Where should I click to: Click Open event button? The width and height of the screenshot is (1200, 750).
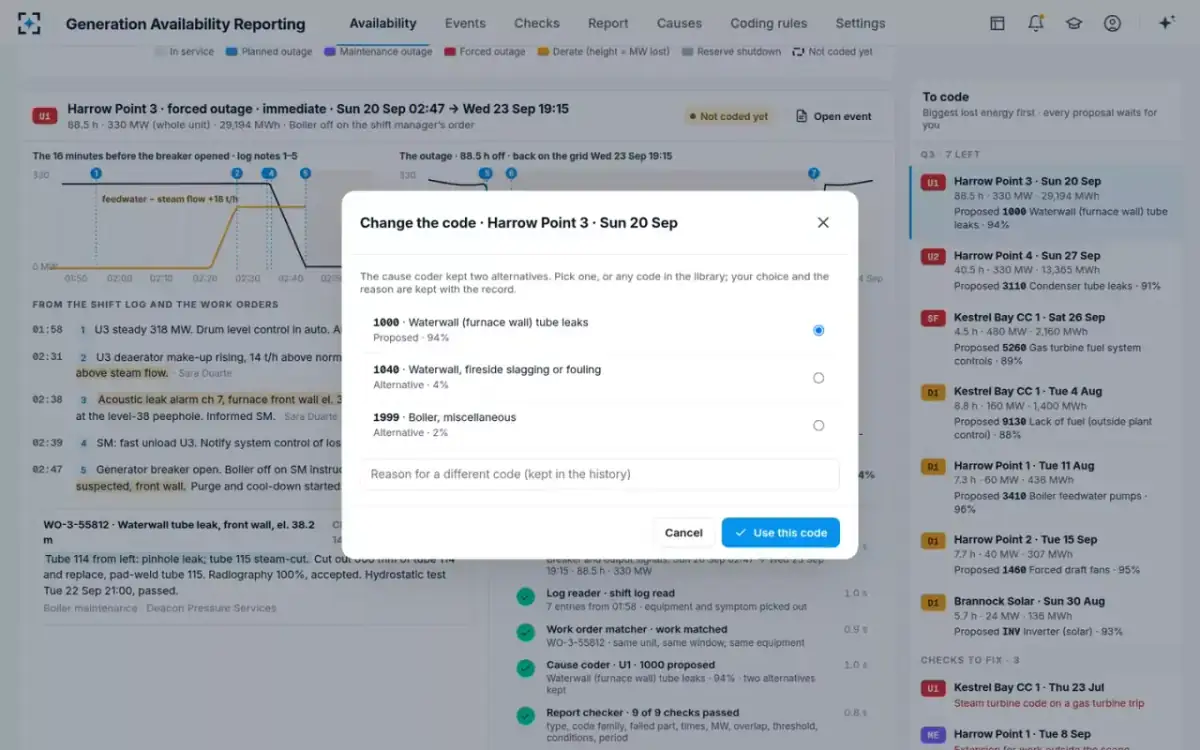coord(834,116)
